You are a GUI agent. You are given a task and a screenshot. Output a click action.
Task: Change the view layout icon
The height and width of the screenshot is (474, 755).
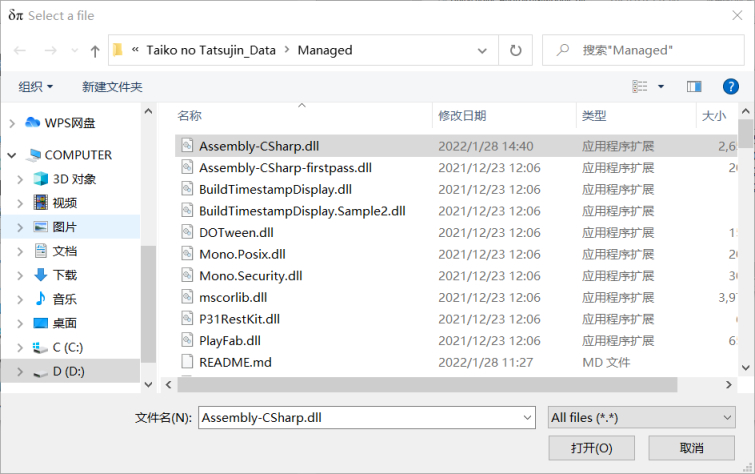(x=639, y=87)
